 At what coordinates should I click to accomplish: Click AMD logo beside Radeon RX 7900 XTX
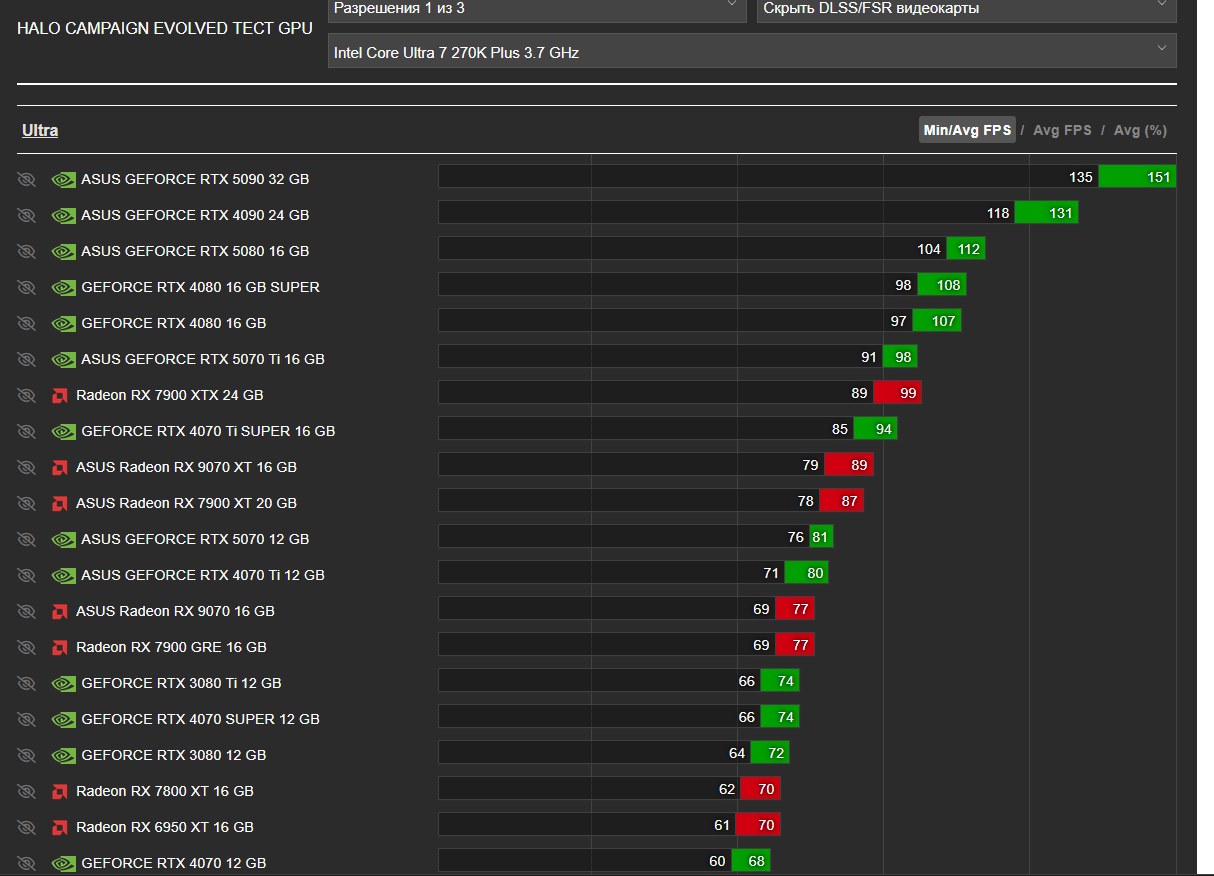coord(60,396)
